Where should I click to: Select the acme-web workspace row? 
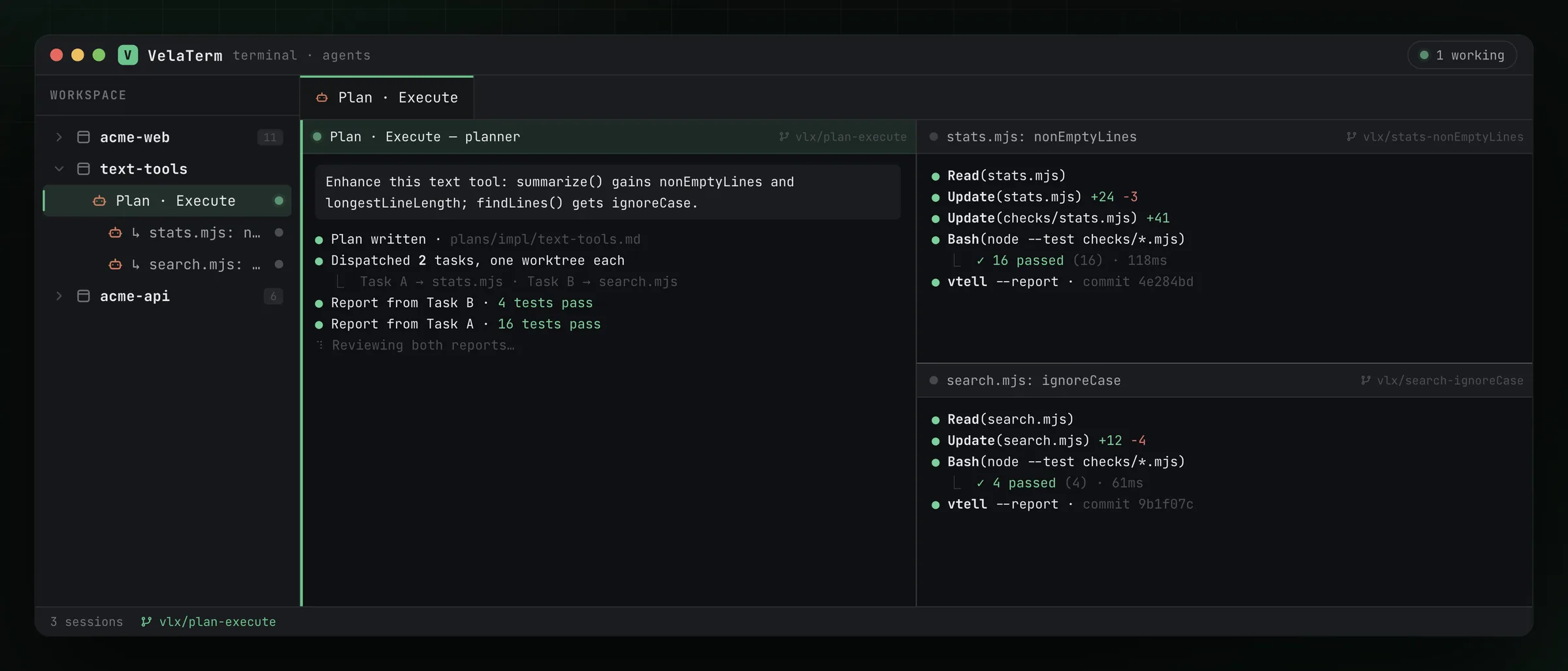(167, 137)
